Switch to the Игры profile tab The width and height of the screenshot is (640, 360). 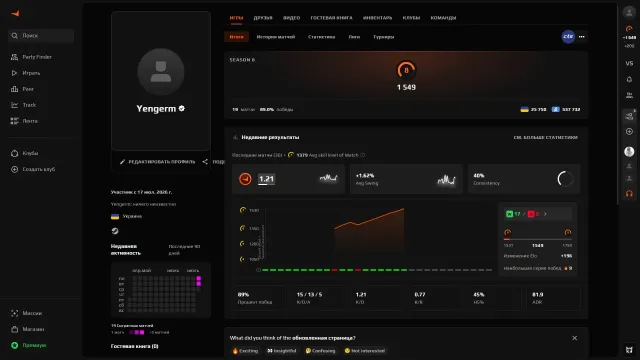[x=236, y=18]
